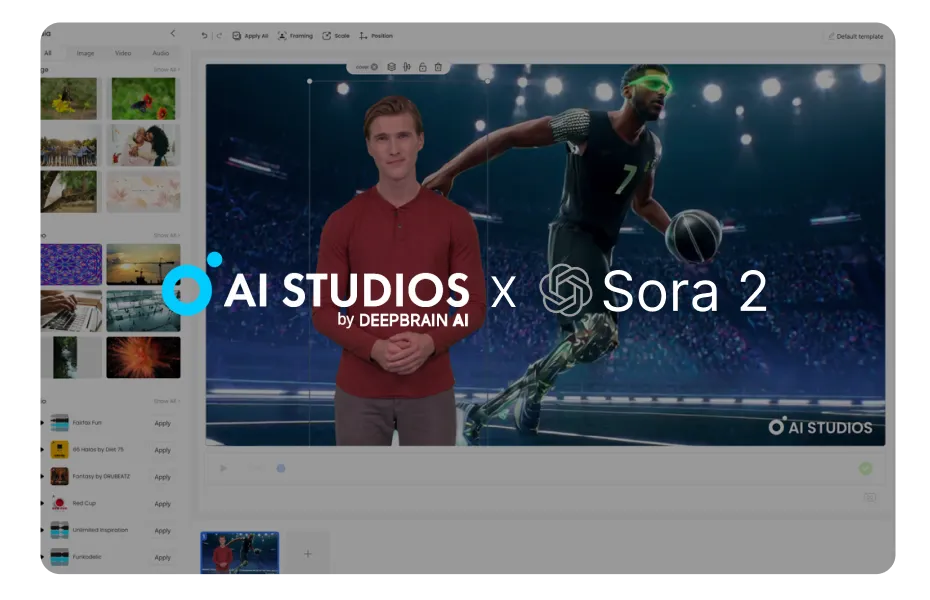Screen dimensions: 930x600
Task: Select the orange fireworks video thumbnail
Action: point(144,358)
